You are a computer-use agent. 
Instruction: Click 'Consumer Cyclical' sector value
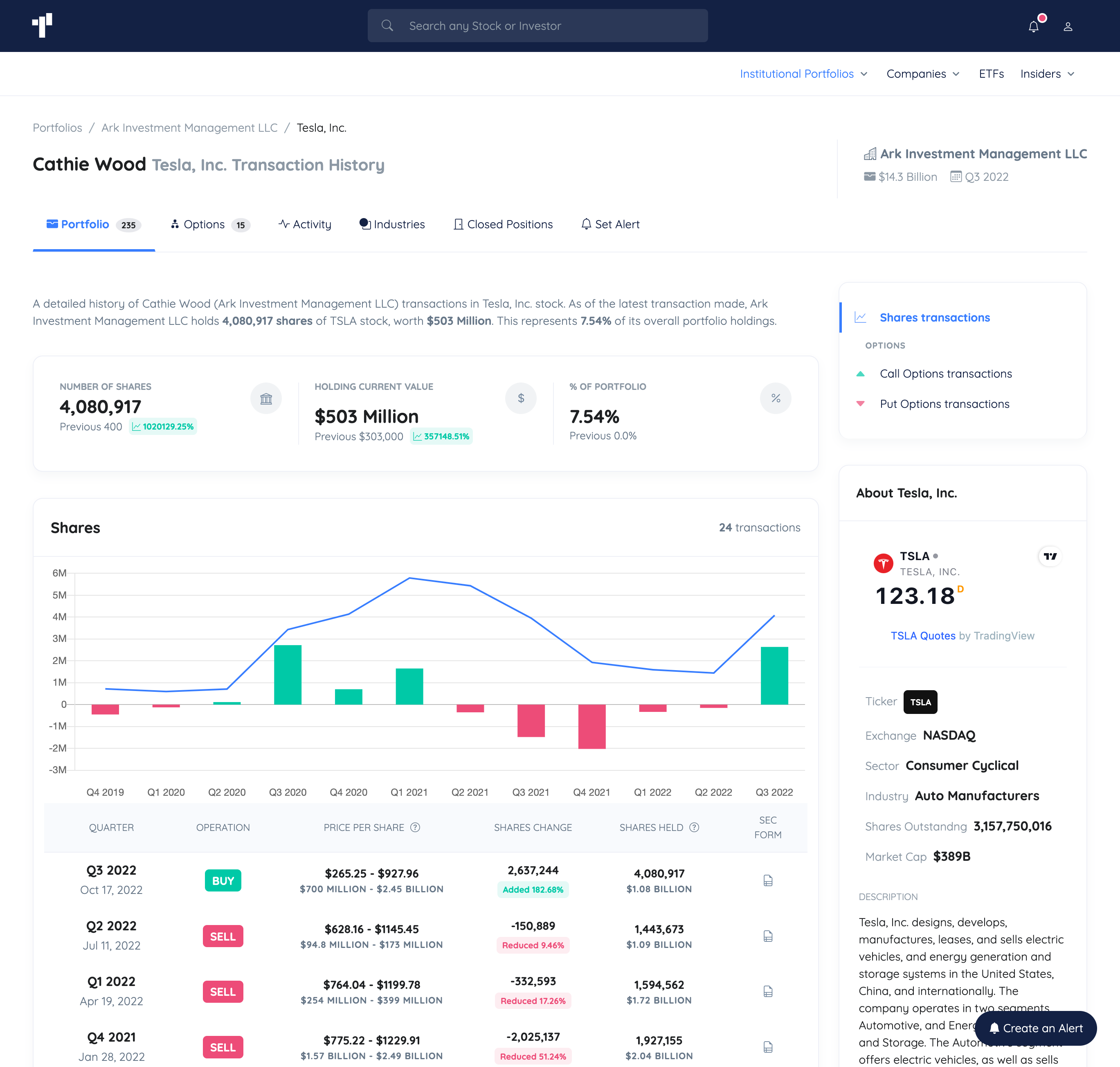point(962,766)
